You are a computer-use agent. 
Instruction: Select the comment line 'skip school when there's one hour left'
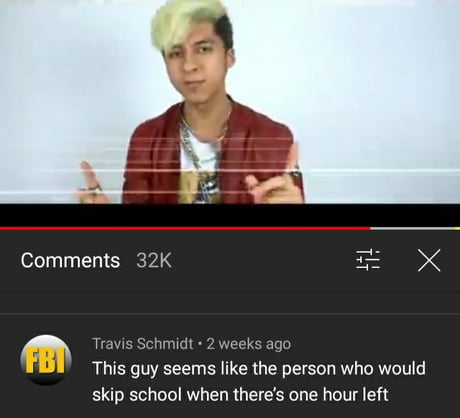[240, 395]
